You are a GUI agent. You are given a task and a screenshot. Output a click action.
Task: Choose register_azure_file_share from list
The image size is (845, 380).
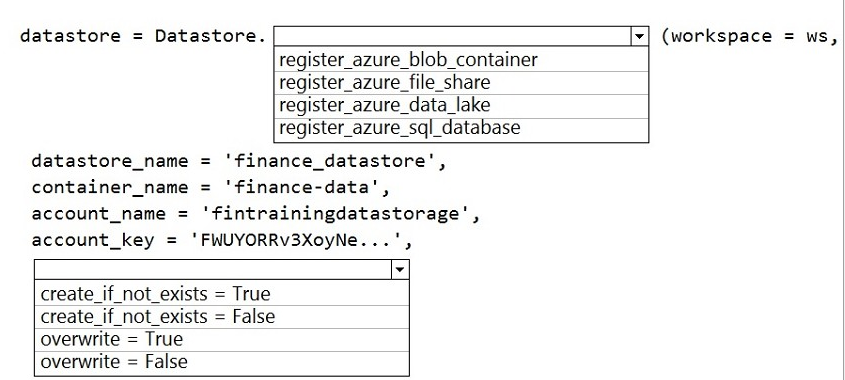coord(461,82)
